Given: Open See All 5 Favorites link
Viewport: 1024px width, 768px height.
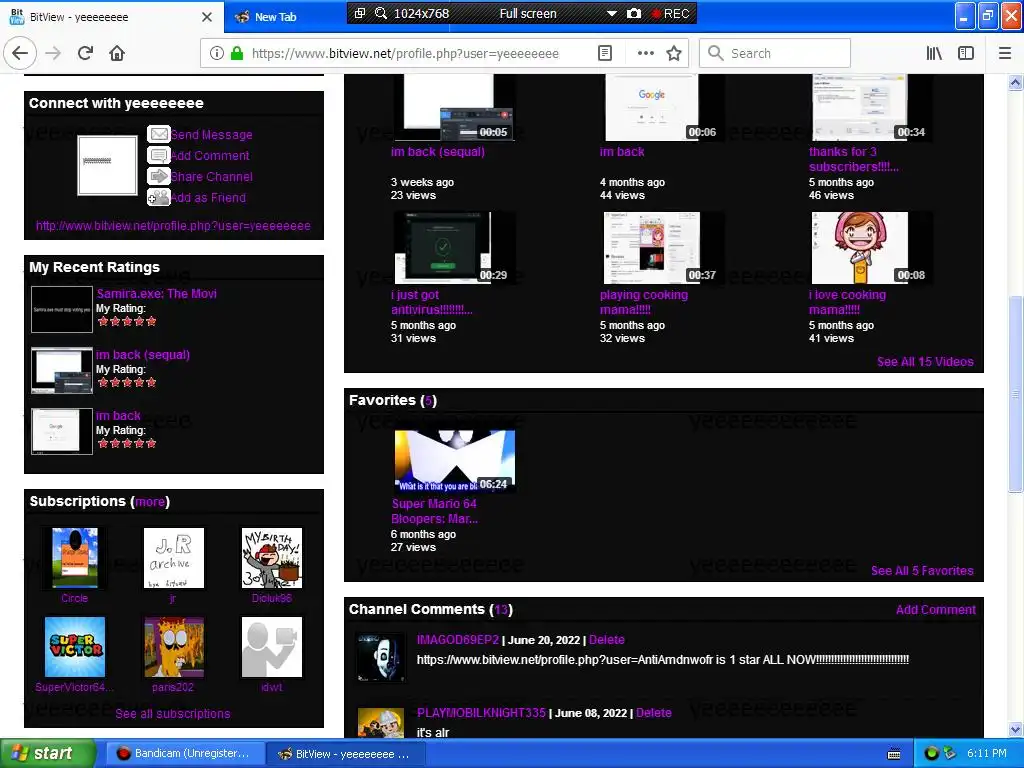Looking at the screenshot, I should [x=922, y=571].
